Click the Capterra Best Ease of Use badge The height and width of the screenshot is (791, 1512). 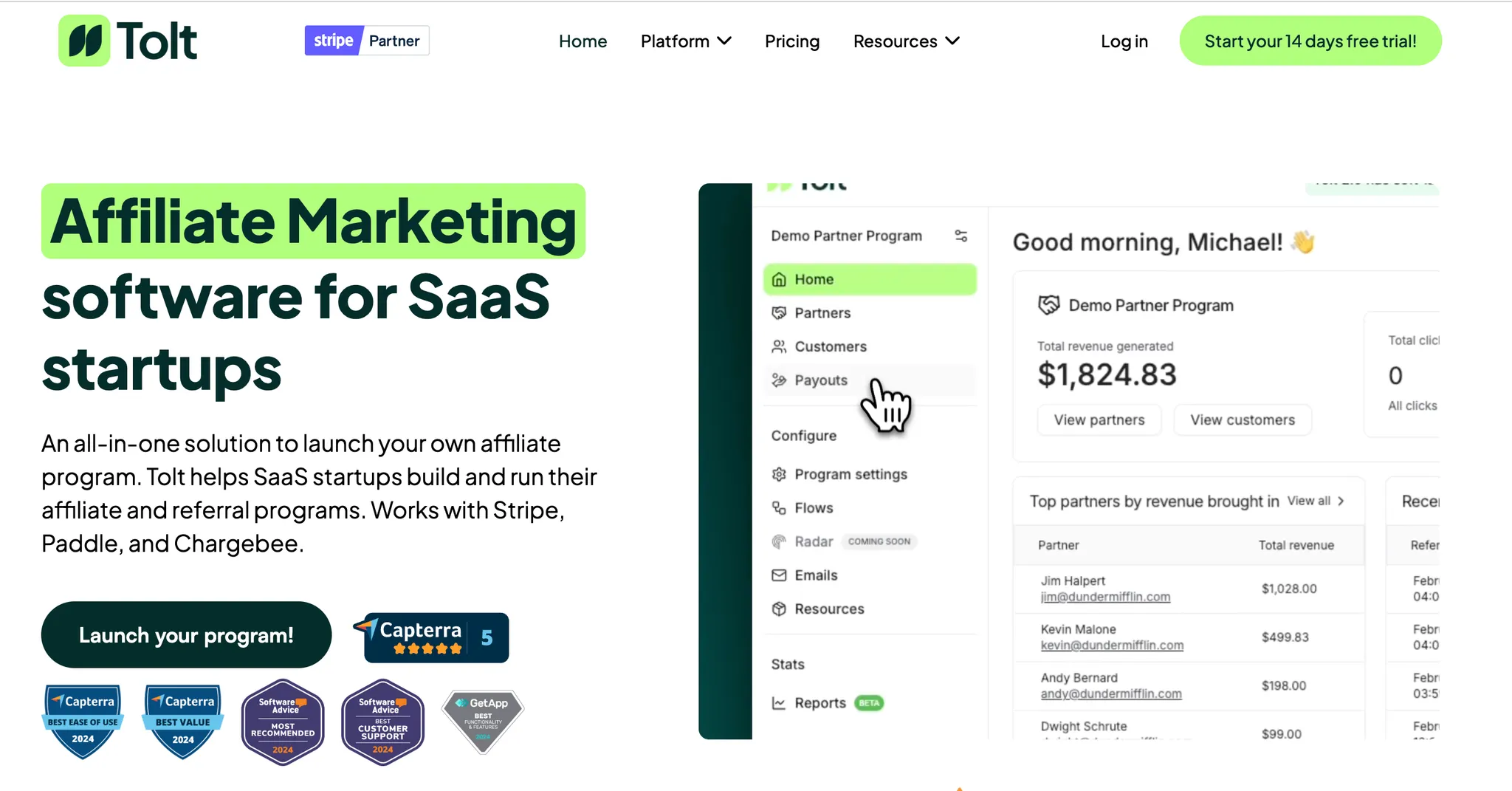tap(83, 722)
